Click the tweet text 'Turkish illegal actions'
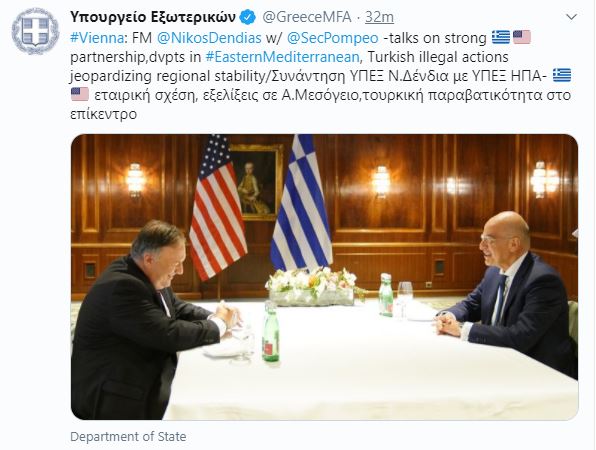This screenshot has height=450, width=596. [x=438, y=57]
